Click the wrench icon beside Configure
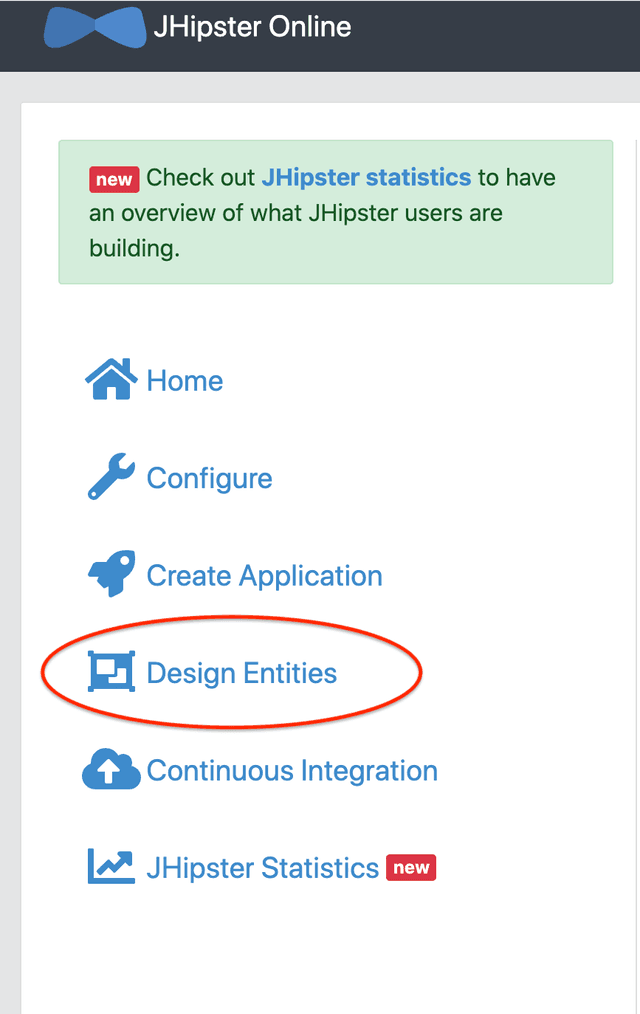Viewport: 640px width, 1014px height. click(110, 477)
